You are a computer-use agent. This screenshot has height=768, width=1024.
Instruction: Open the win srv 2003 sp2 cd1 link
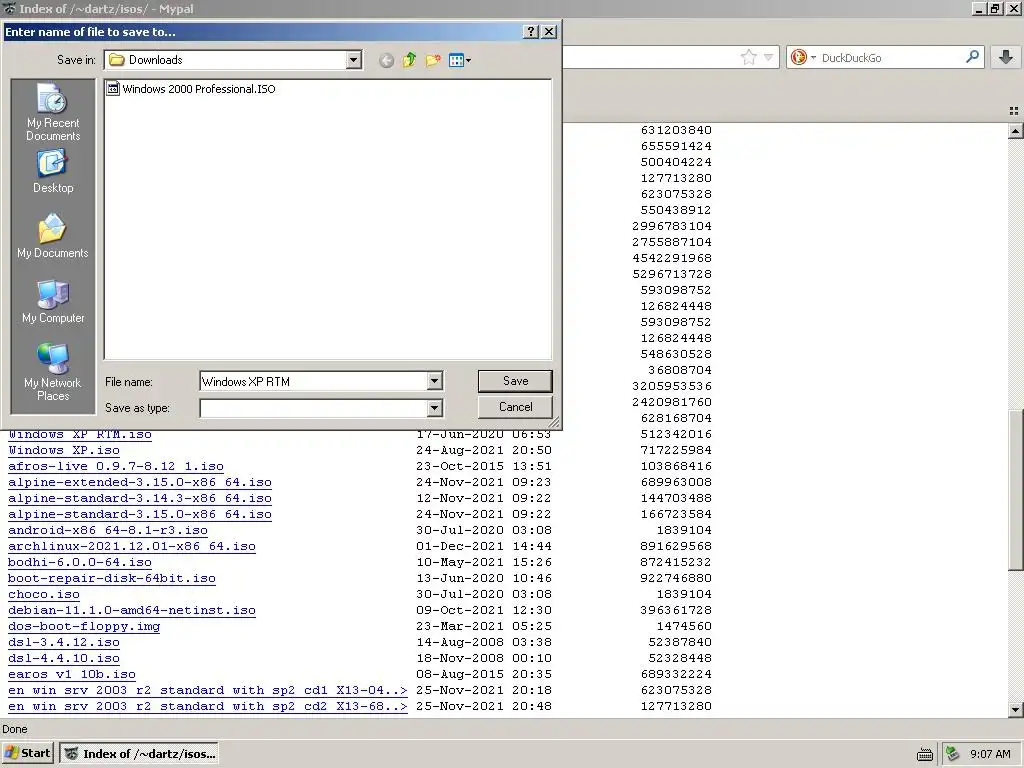[208, 690]
